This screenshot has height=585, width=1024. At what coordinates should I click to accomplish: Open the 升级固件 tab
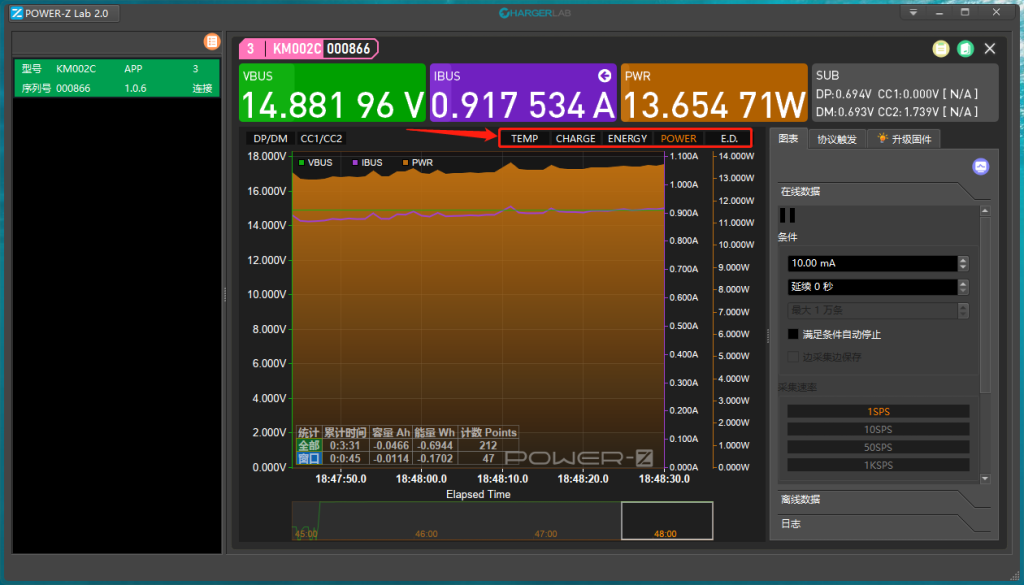click(904, 139)
